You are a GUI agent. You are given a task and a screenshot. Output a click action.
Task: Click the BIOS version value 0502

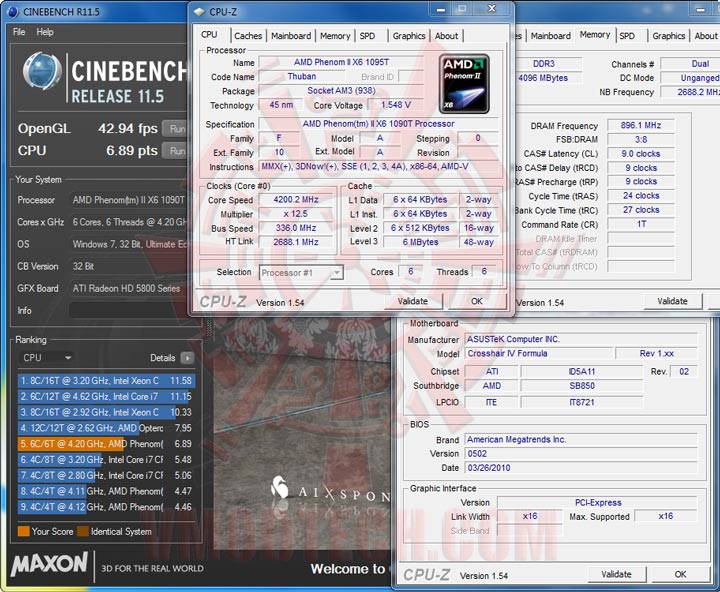click(581, 454)
